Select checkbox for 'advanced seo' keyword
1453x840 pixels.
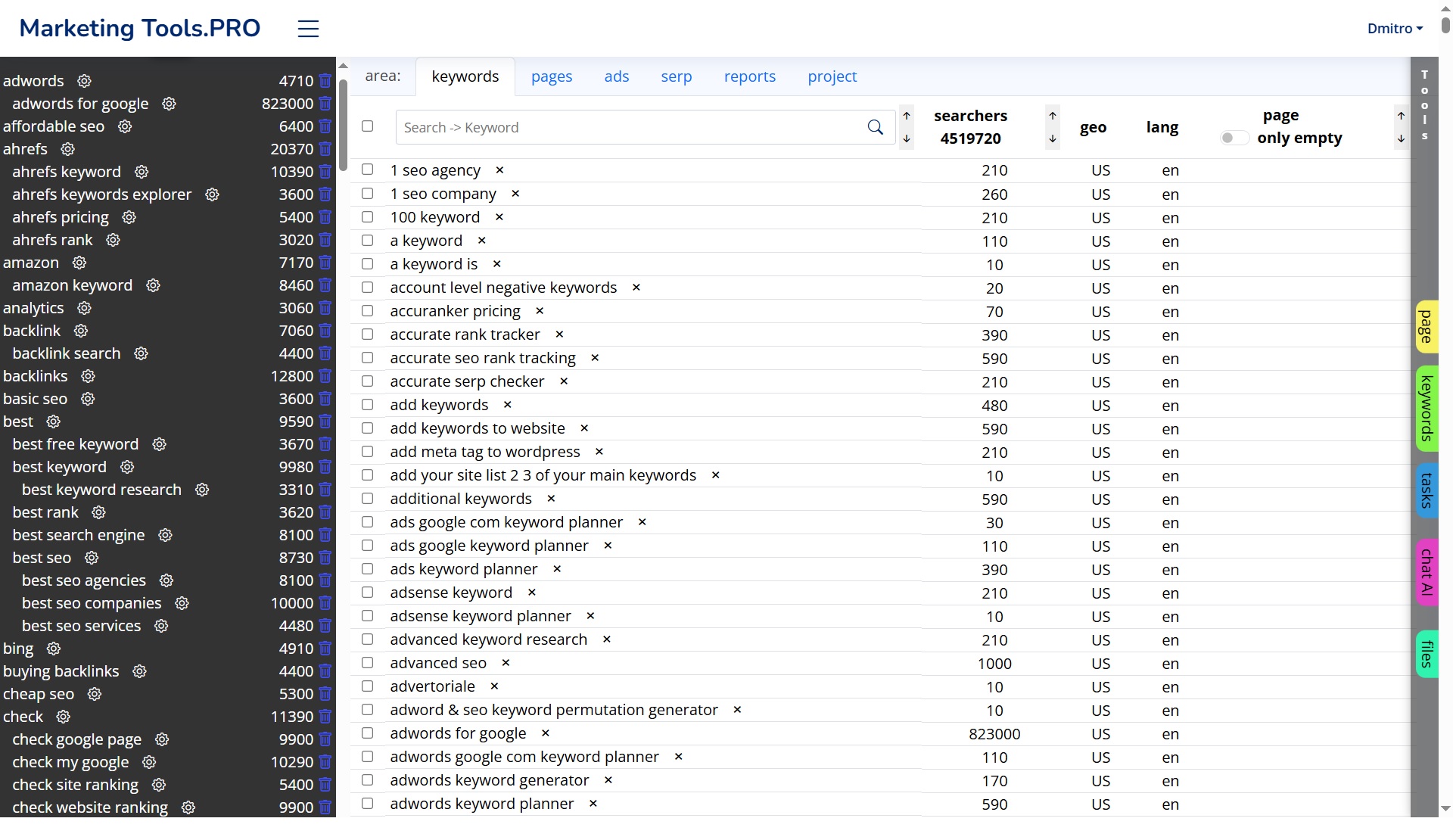[368, 663]
